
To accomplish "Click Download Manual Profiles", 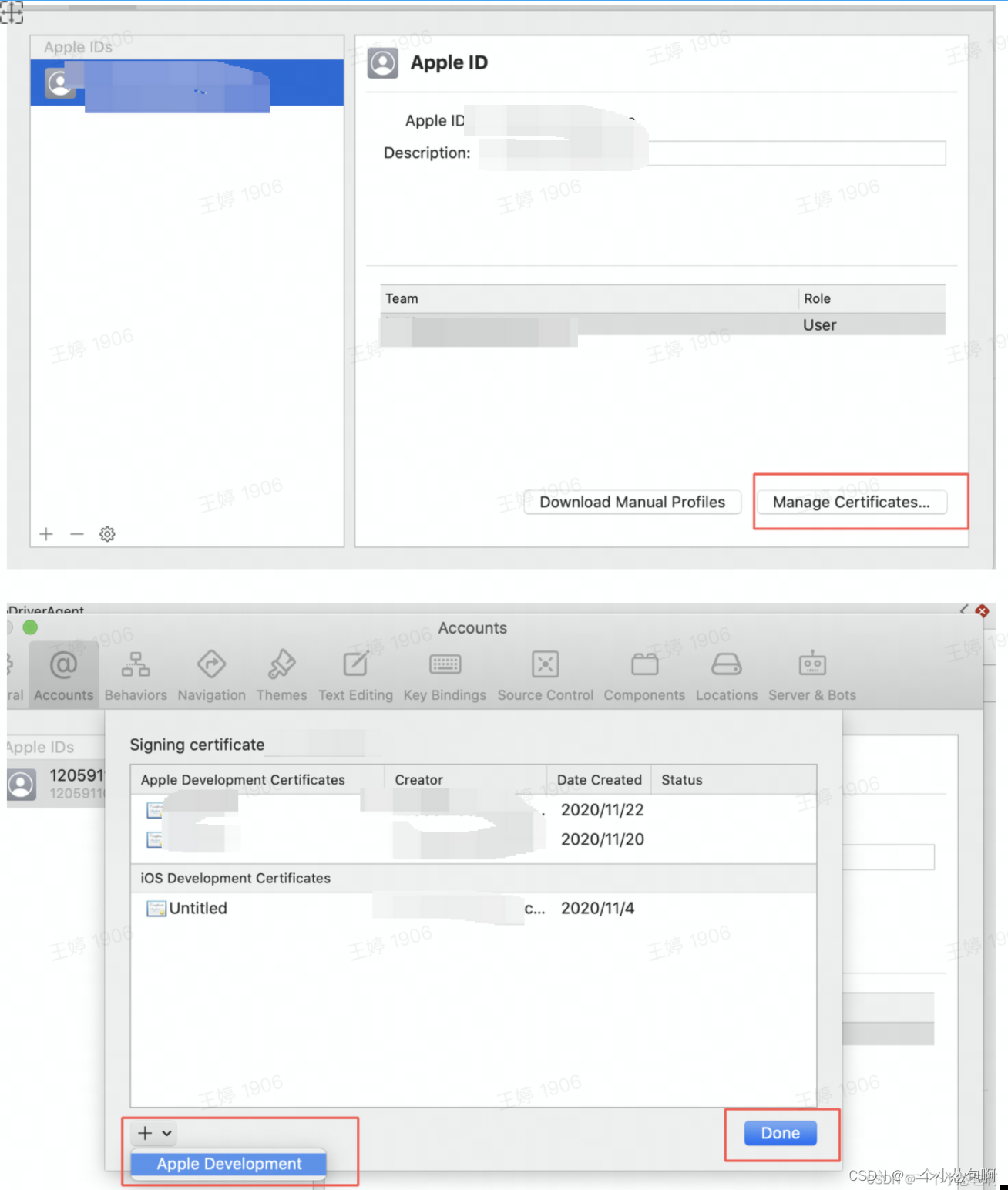I will point(632,502).
